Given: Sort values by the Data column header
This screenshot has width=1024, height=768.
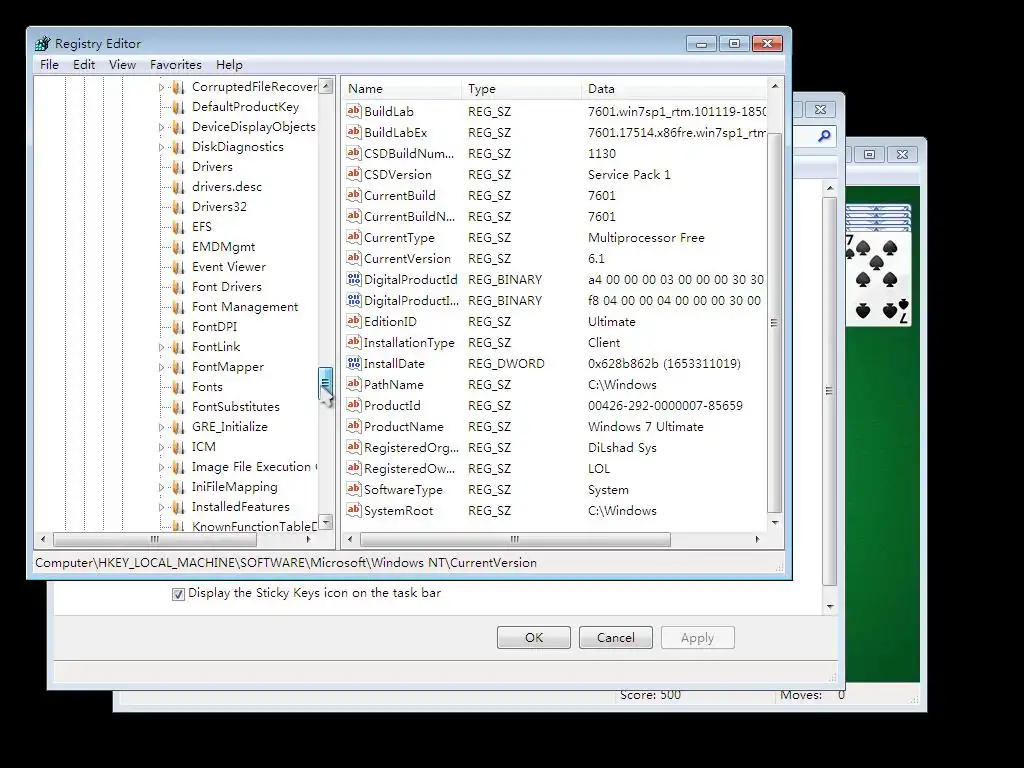Looking at the screenshot, I should (674, 89).
